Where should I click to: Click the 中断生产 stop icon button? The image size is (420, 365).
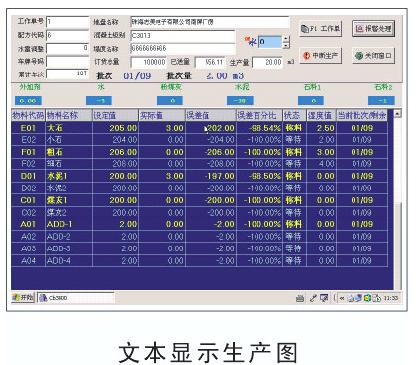click(x=307, y=55)
